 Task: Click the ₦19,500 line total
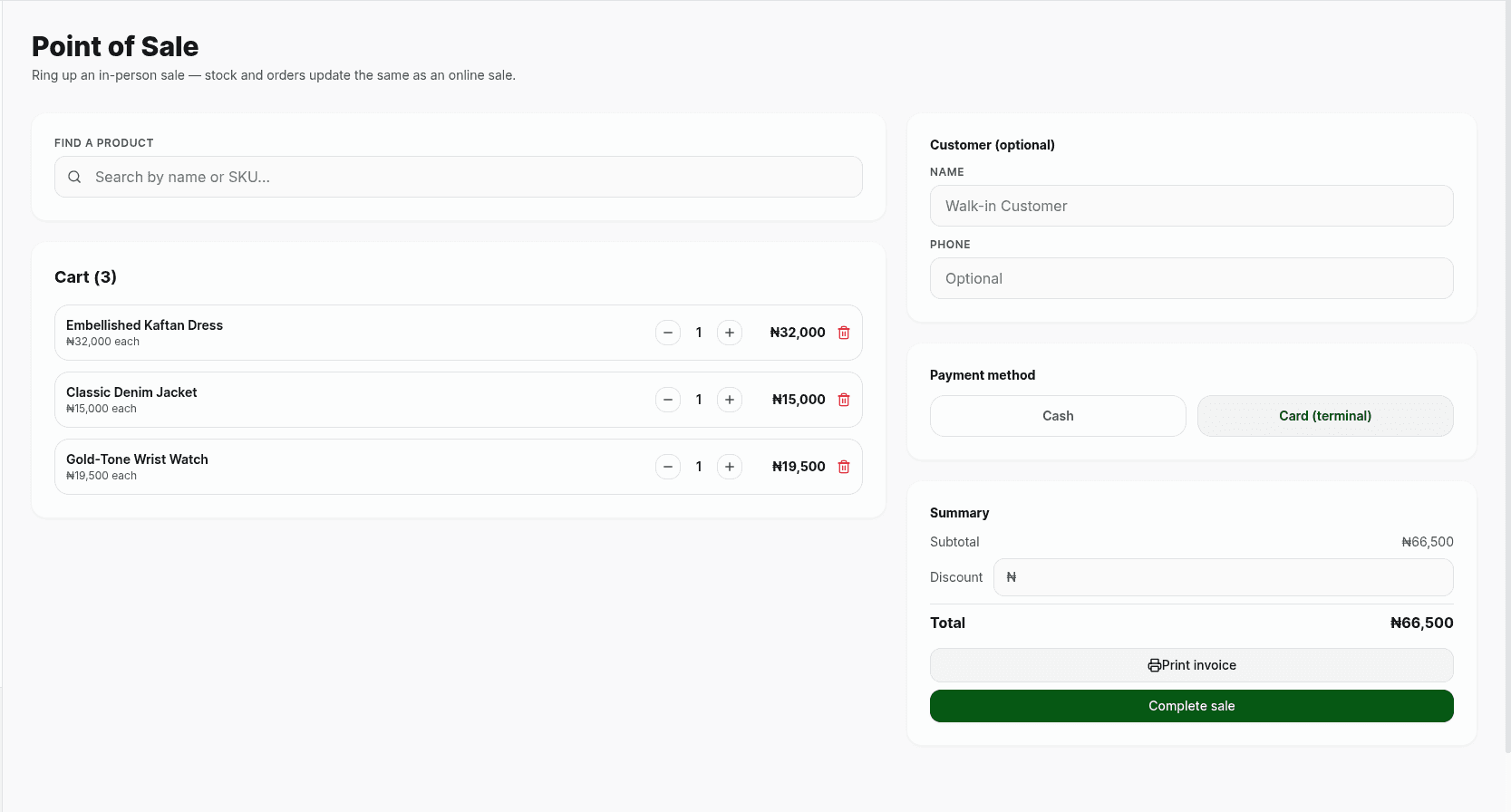coord(799,467)
